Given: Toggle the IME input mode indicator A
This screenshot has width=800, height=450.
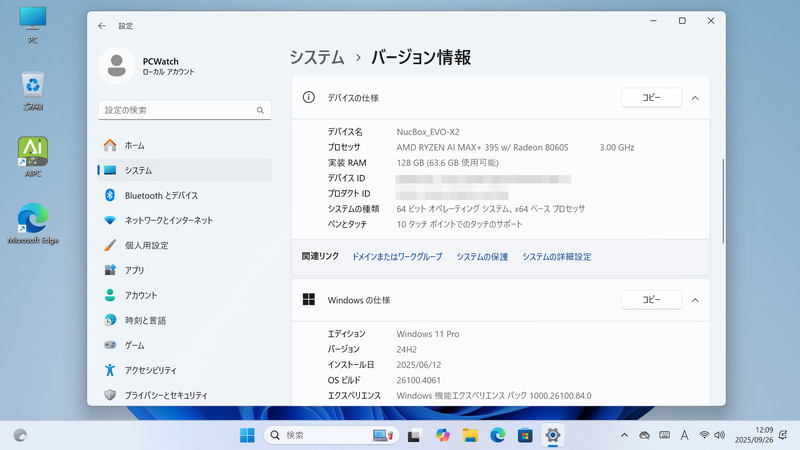Looking at the screenshot, I should coord(684,435).
